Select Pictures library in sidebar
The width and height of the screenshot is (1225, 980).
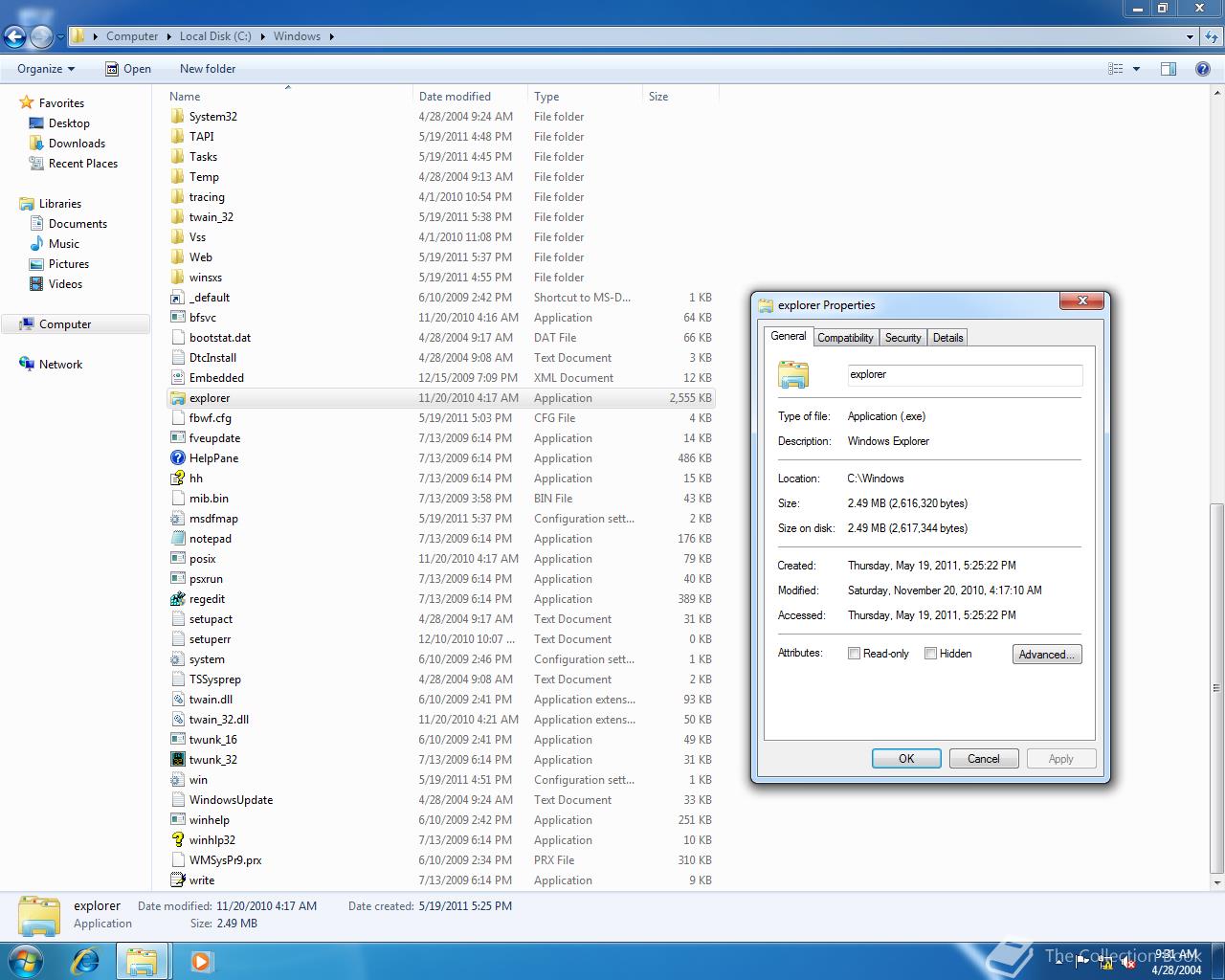click(69, 264)
